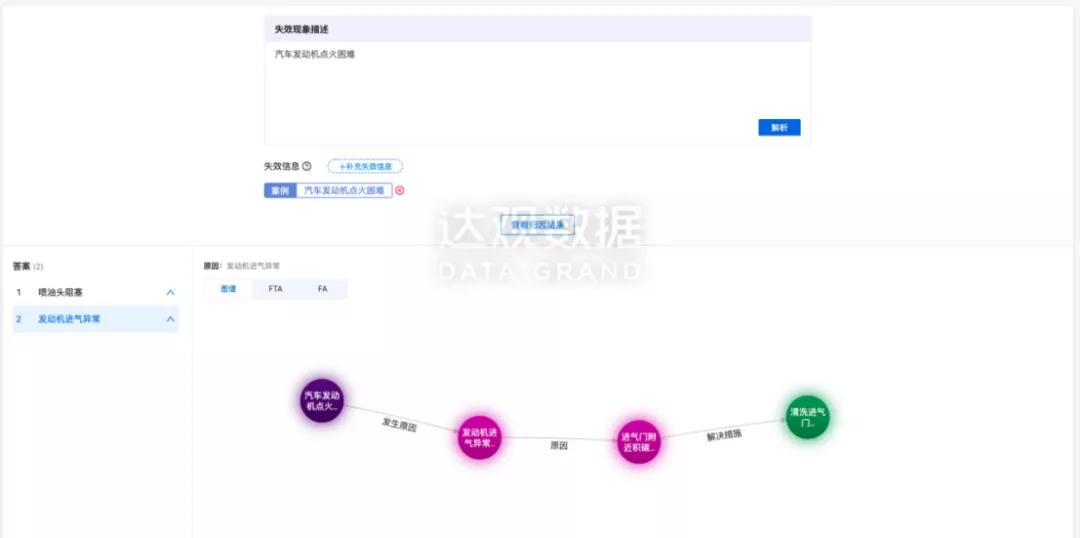Select answer 2 发动机进气异常
This screenshot has width=1080, height=538.
(x=69, y=319)
